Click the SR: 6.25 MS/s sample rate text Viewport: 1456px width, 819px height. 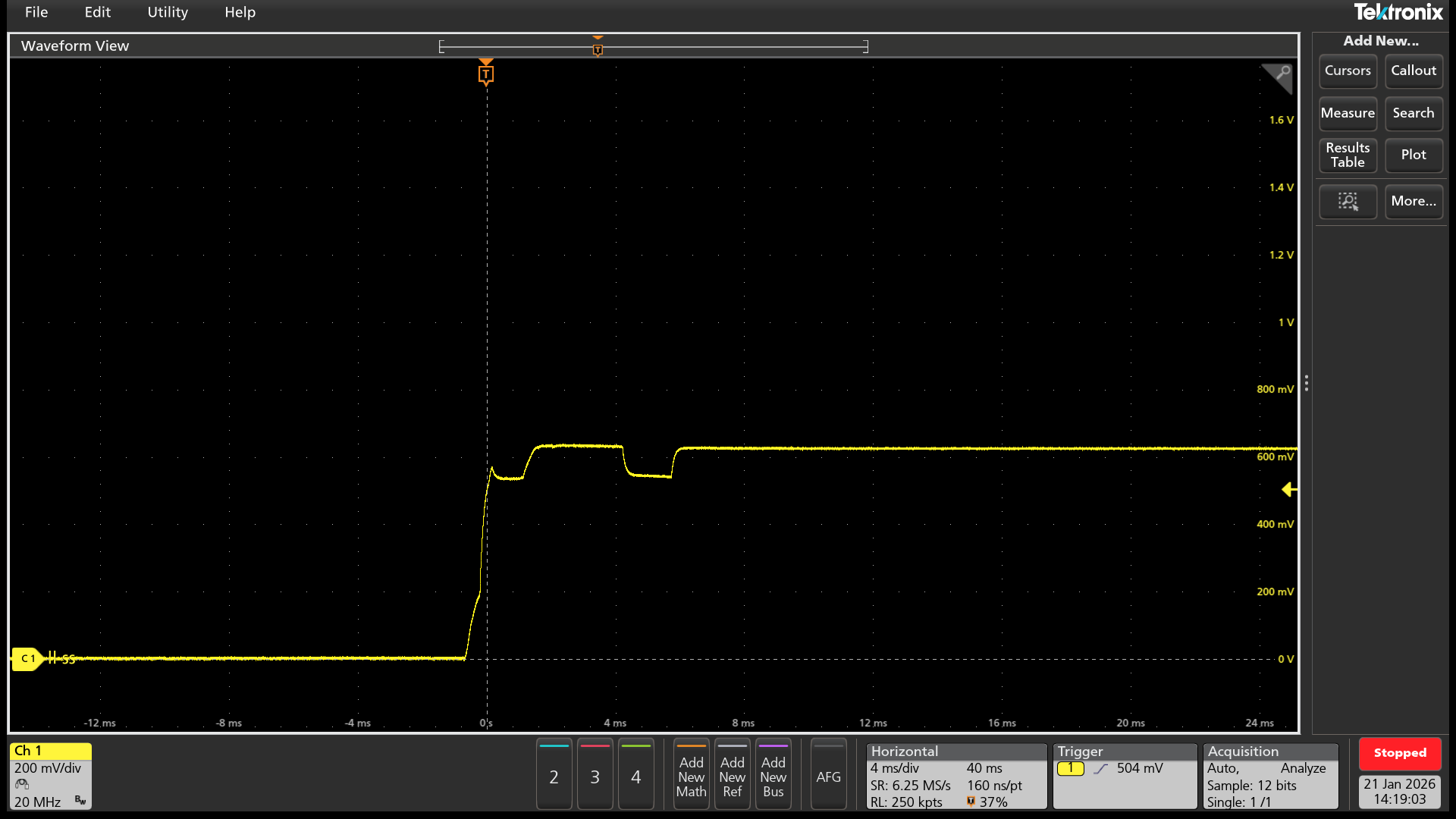pos(911,786)
